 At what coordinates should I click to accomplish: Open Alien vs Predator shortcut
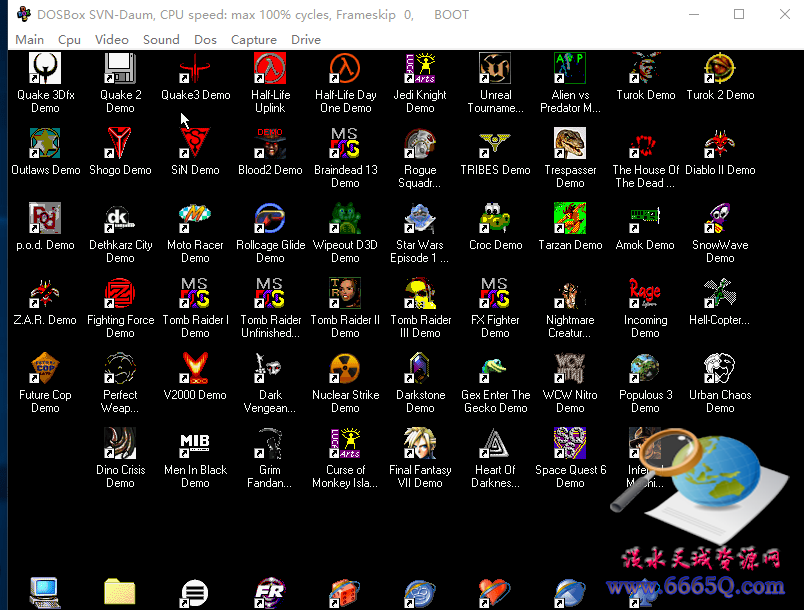tap(570, 68)
